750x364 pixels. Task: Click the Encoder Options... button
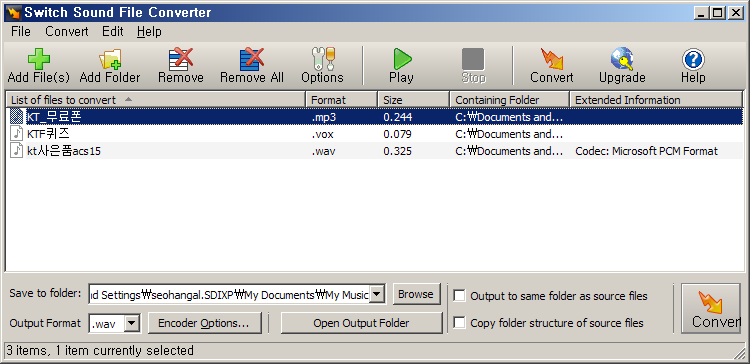204,323
